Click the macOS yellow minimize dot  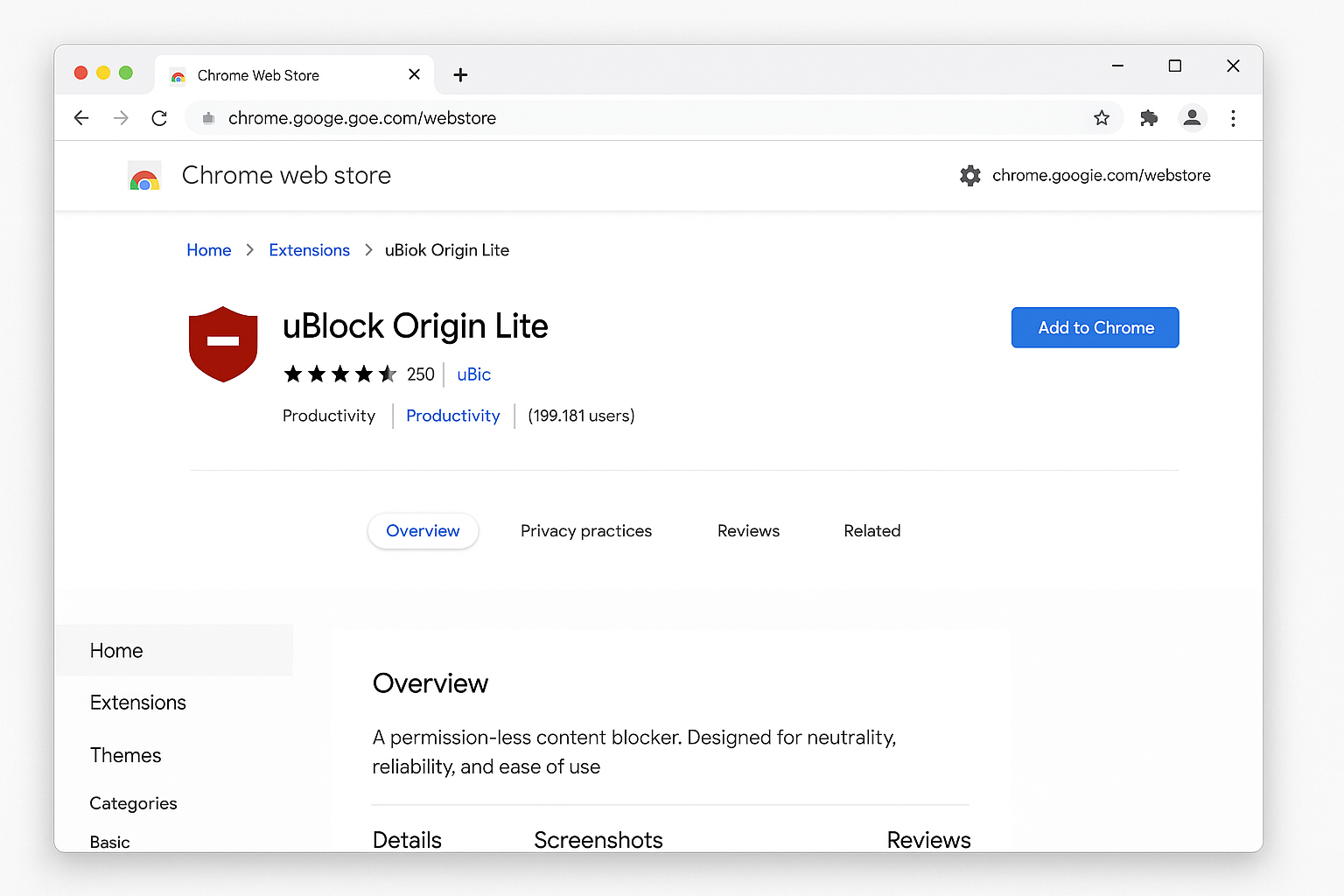click(103, 73)
